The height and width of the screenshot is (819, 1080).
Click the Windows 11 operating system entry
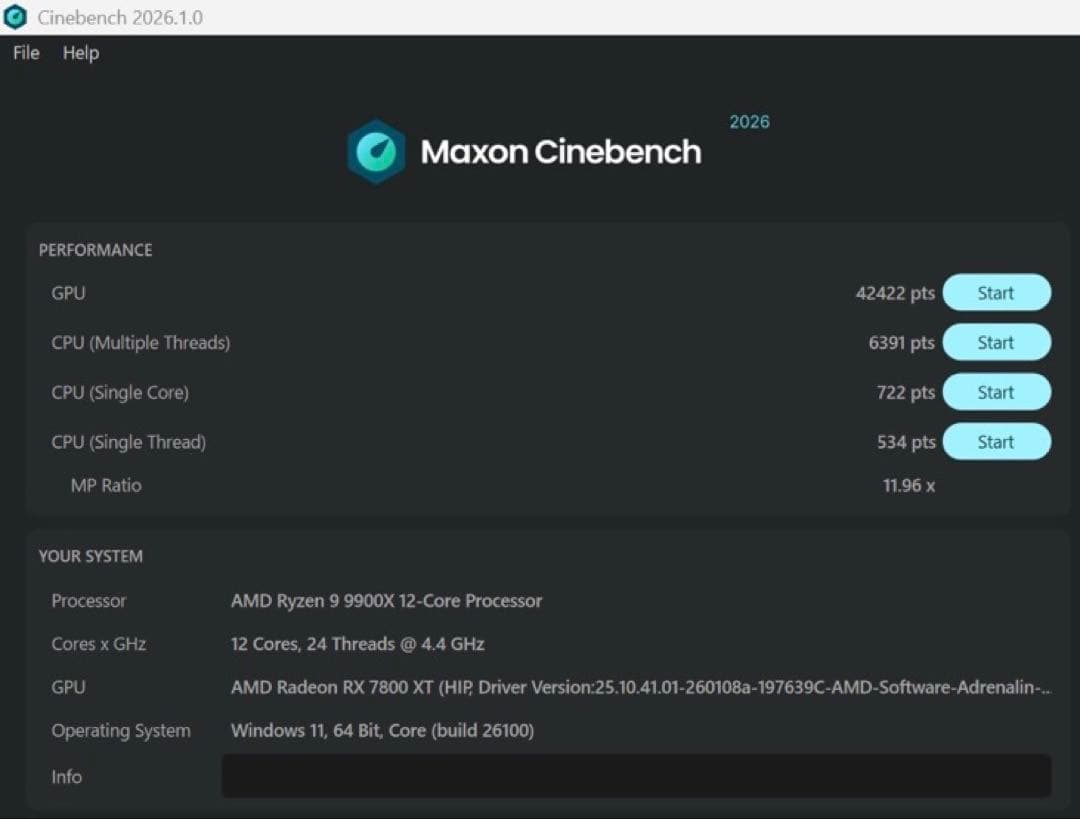pyautogui.click(x=382, y=731)
